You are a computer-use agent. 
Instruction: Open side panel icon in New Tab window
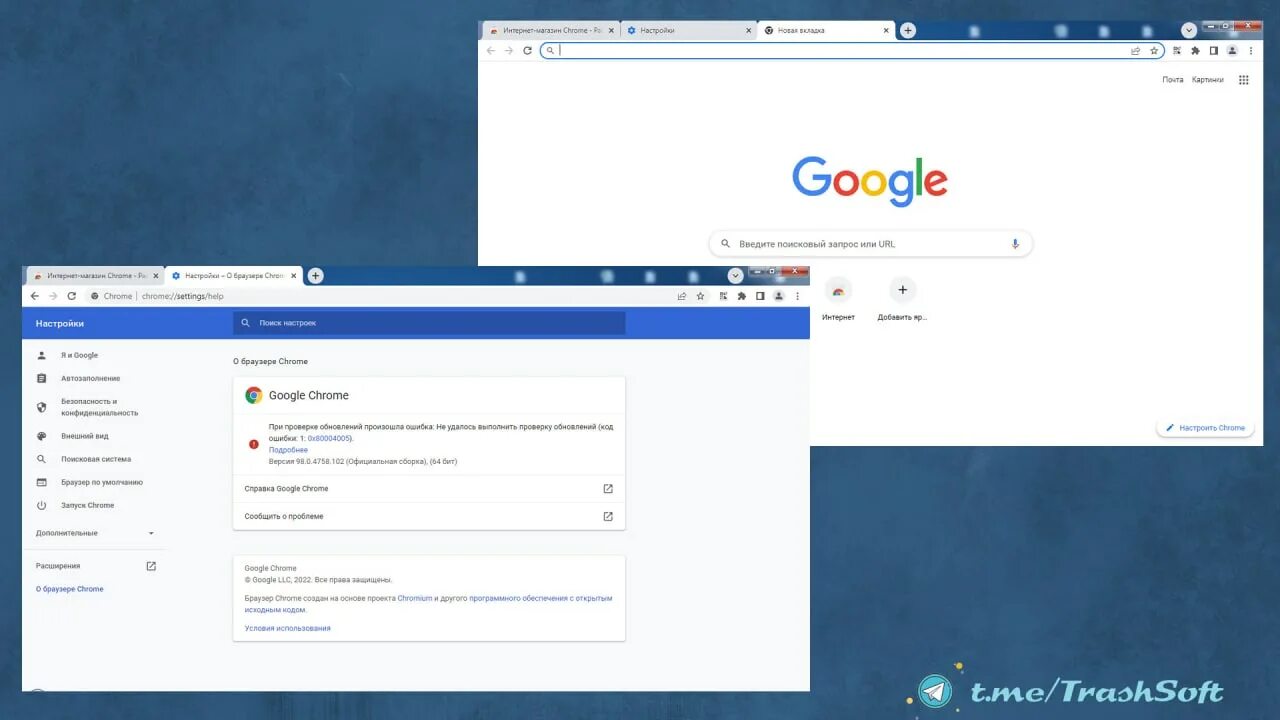coord(1214,50)
